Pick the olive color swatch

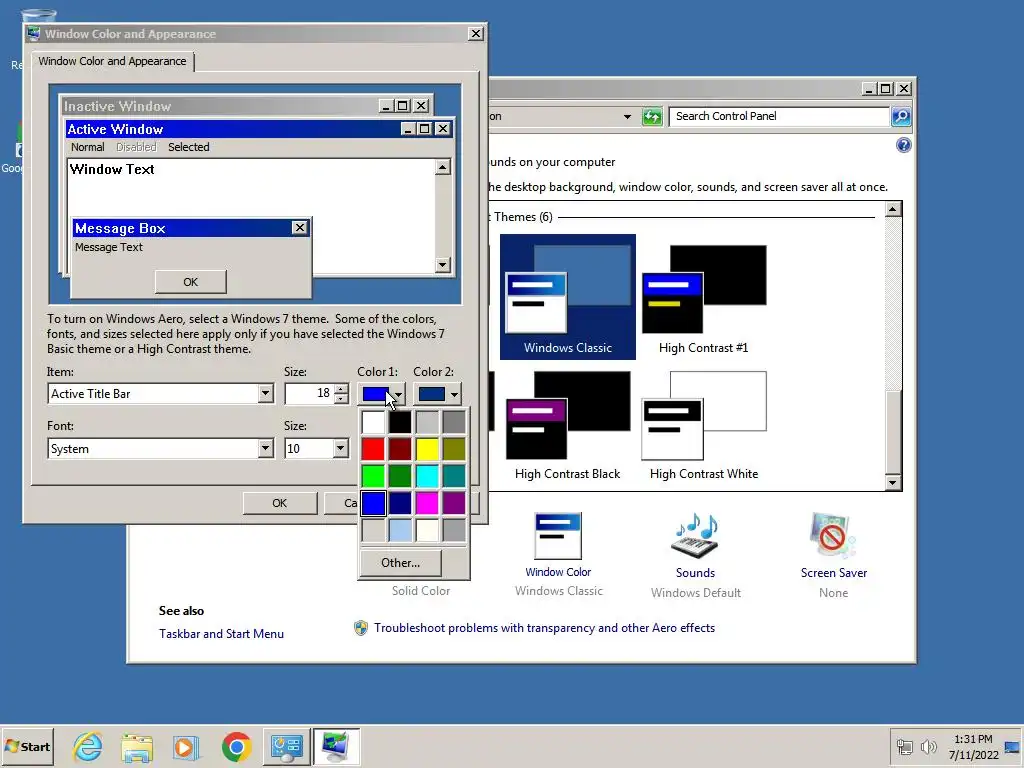coord(454,449)
